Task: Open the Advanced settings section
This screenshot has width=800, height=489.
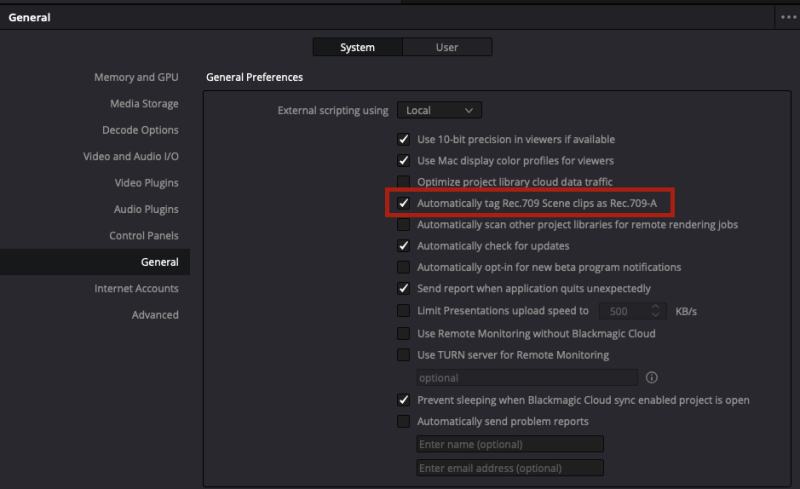Action: [x=155, y=315]
